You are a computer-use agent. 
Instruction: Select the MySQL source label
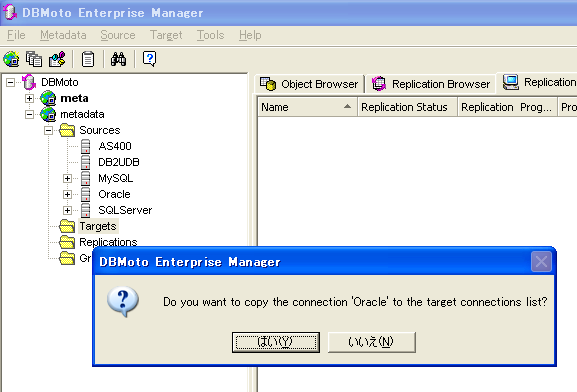(116, 178)
